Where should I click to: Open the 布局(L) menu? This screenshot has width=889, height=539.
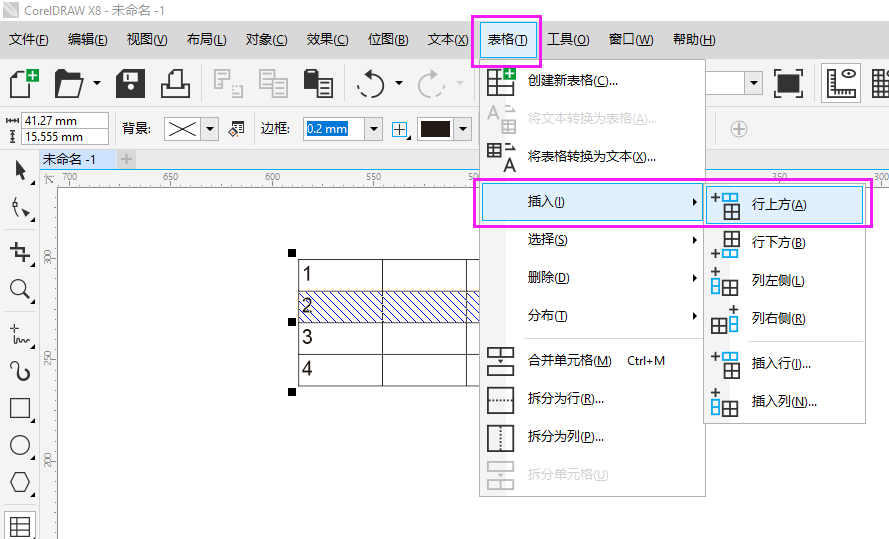click(206, 40)
